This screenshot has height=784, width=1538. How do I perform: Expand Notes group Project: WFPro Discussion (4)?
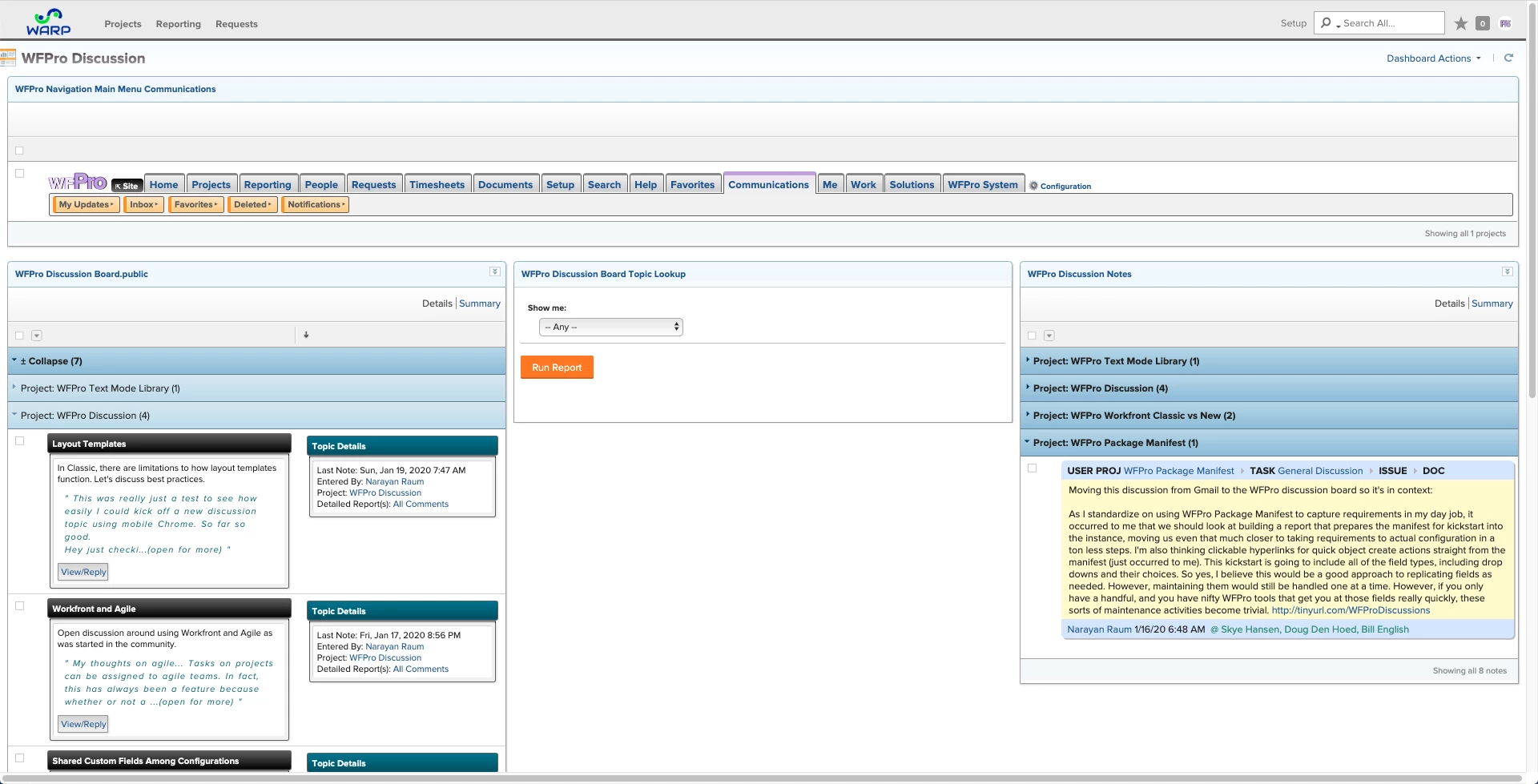1269,388
